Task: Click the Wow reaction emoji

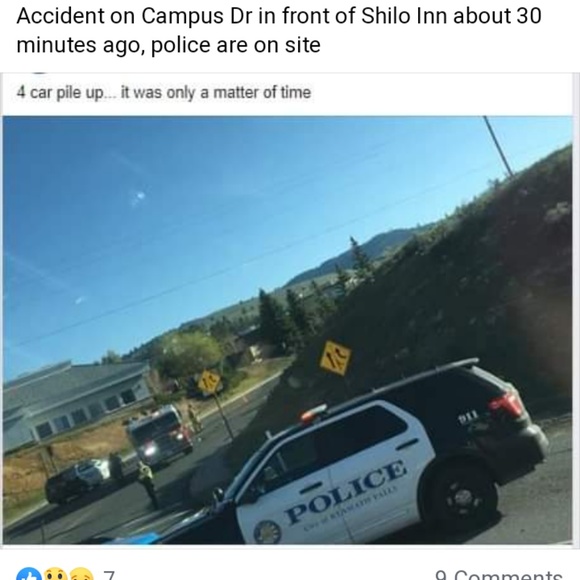Action: (55, 574)
